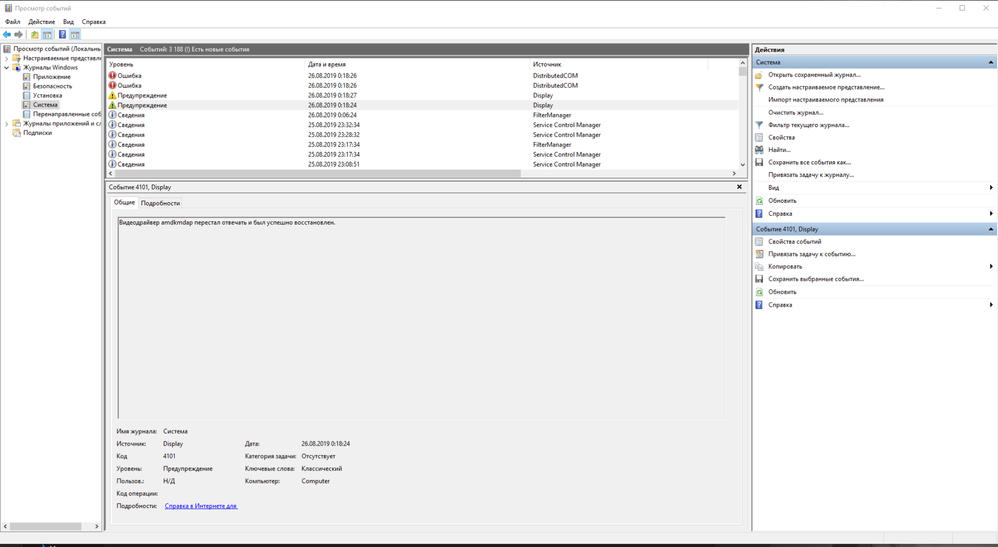Select the Журналы Windows folder
Image resolution: width=998 pixels, height=547 pixels.
coord(50,67)
